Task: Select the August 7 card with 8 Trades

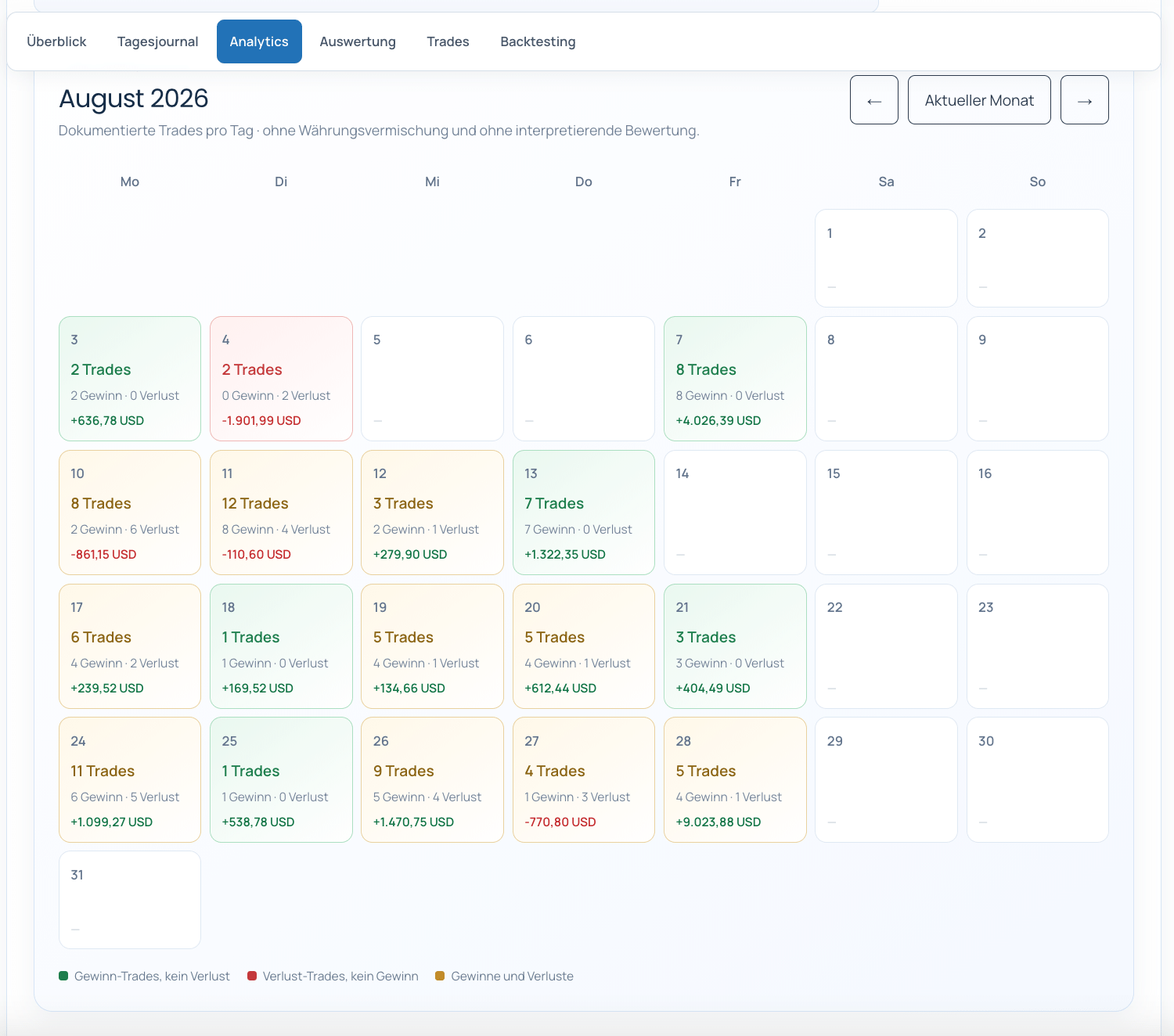Action: point(735,379)
